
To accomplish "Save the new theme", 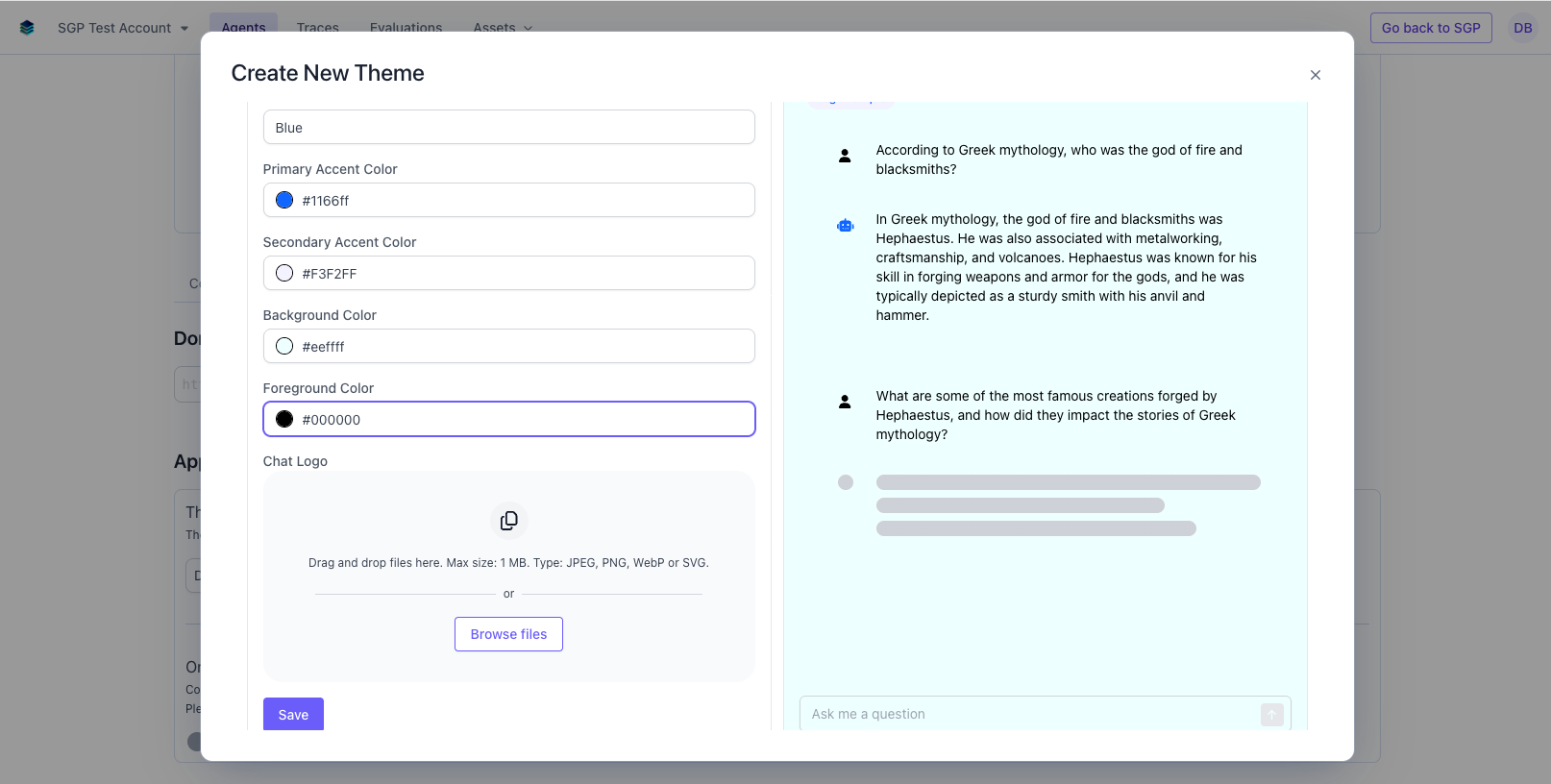I will point(293,714).
